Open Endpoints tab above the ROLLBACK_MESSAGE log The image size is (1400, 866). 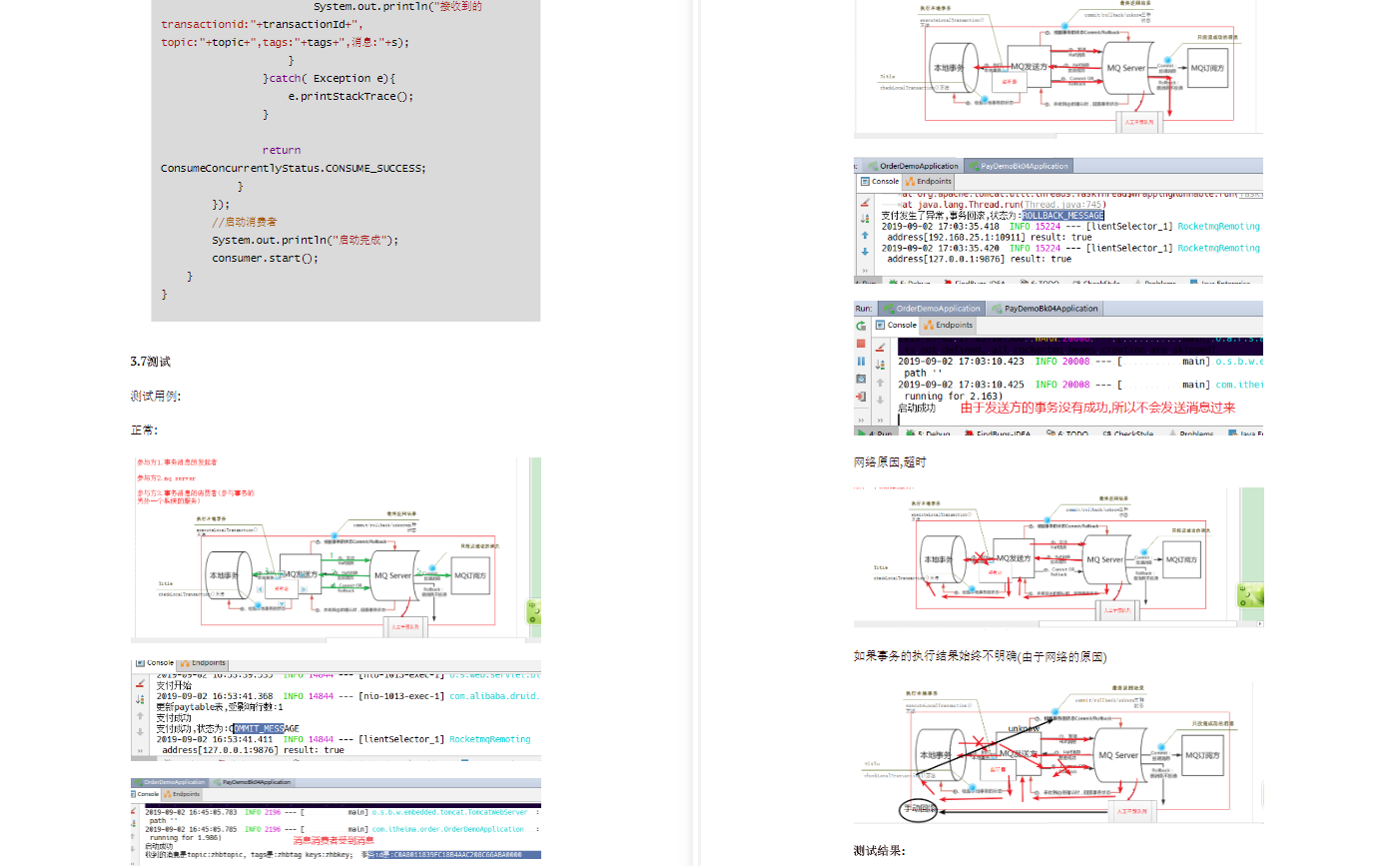[929, 181]
